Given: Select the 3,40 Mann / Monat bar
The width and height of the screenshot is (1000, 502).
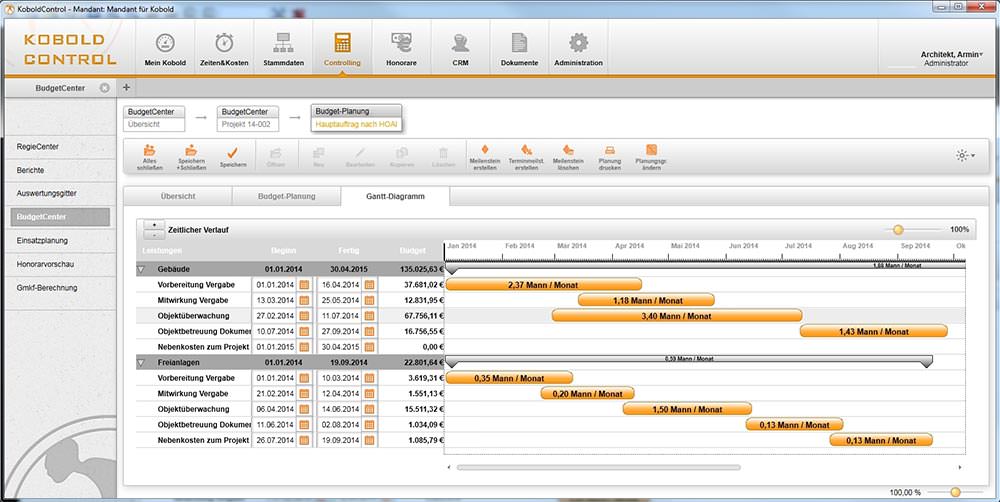Looking at the screenshot, I should [x=677, y=316].
